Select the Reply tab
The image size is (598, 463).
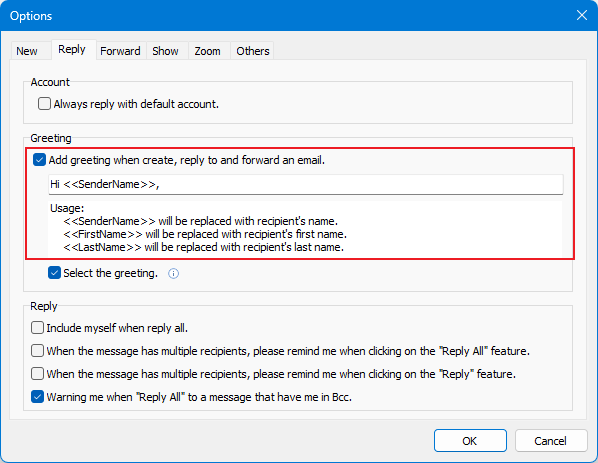click(x=72, y=50)
